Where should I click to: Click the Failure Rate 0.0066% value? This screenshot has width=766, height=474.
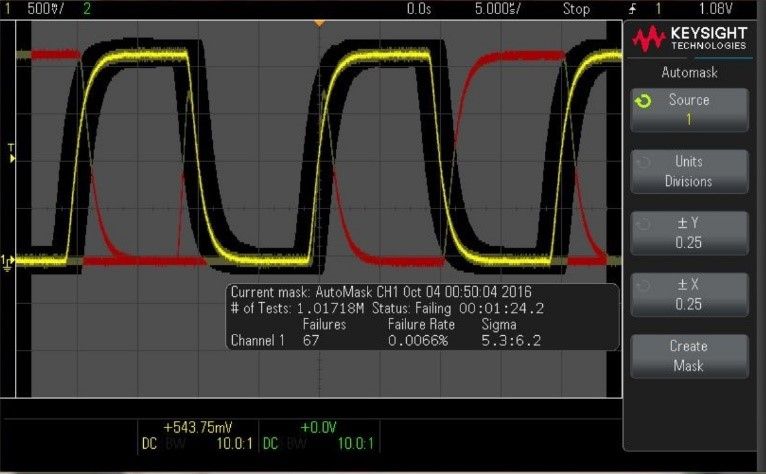[x=418, y=341]
